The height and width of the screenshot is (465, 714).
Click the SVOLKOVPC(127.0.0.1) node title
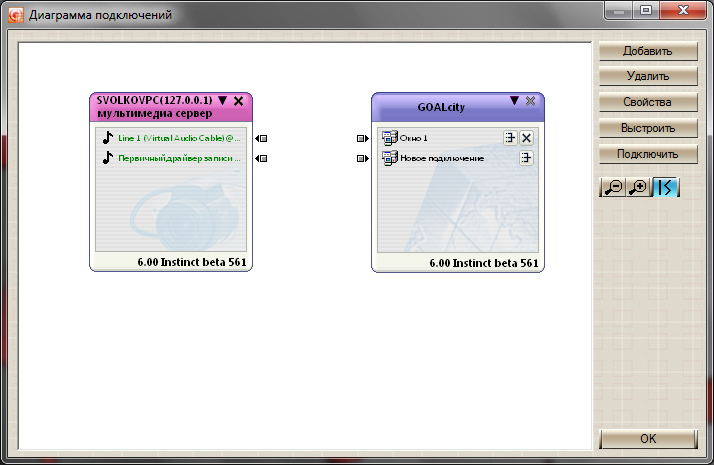[x=154, y=100]
